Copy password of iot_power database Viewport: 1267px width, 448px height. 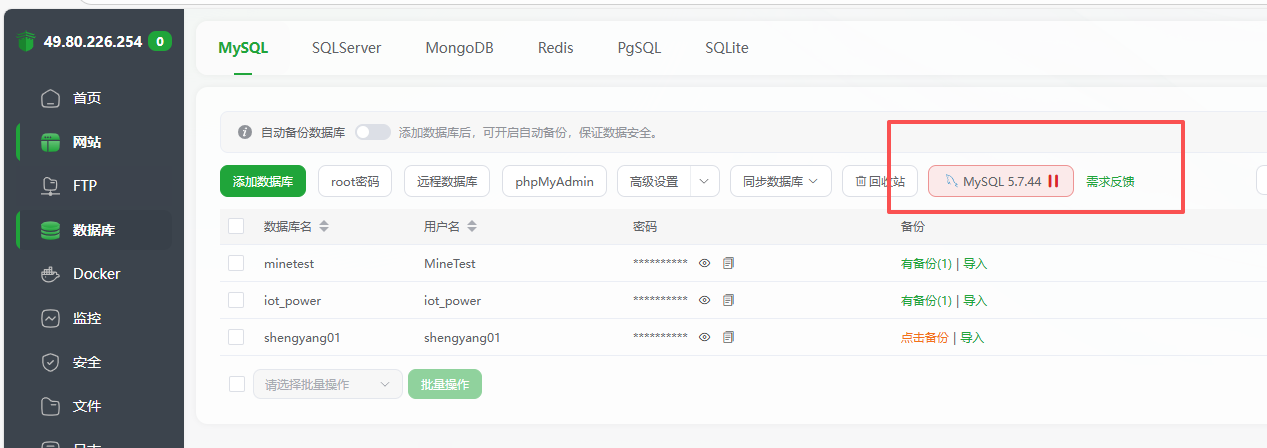click(x=728, y=300)
